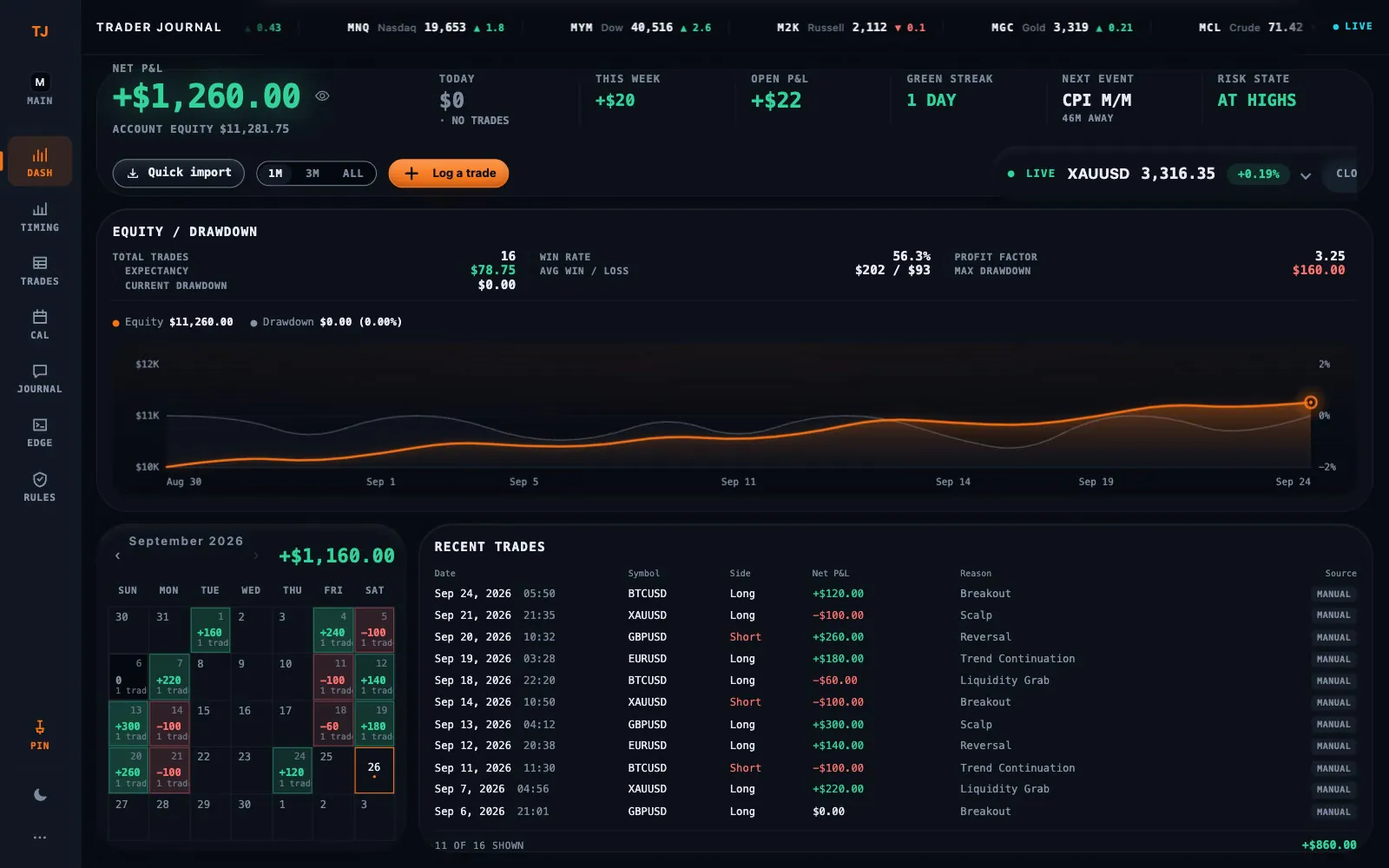Toggle Drawdown series in chart legend

pyautogui.click(x=326, y=322)
